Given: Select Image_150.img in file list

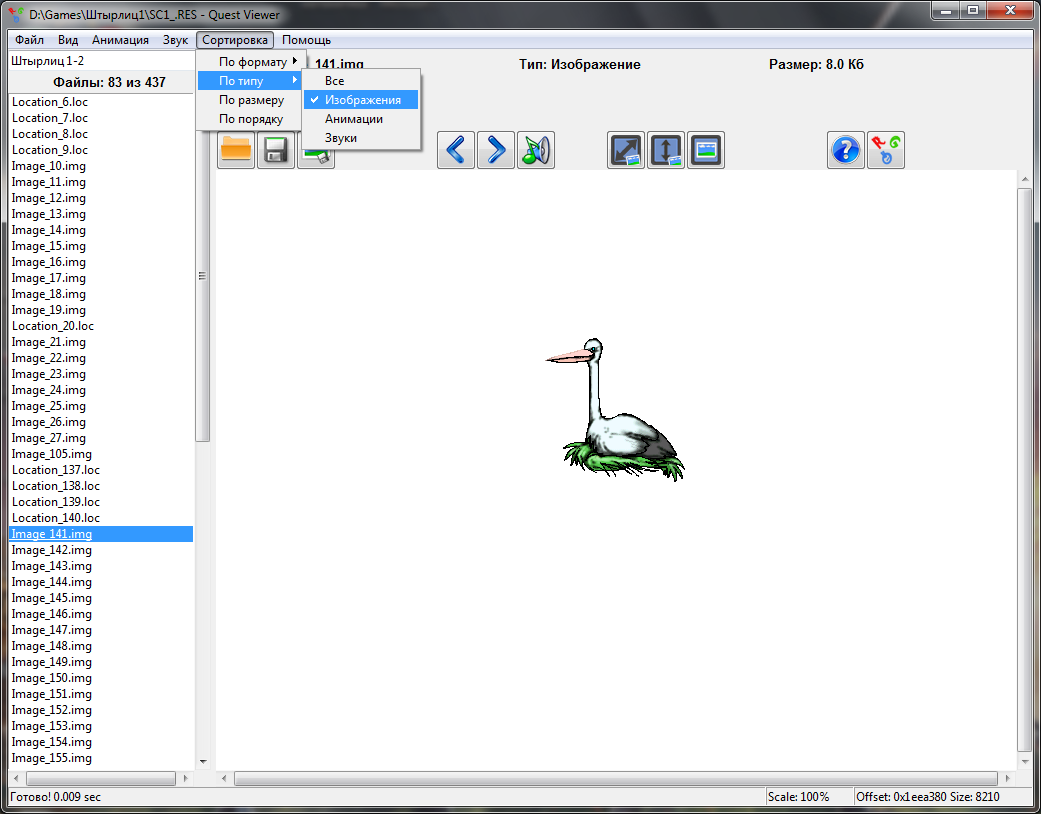Looking at the screenshot, I should pyautogui.click(x=51, y=678).
